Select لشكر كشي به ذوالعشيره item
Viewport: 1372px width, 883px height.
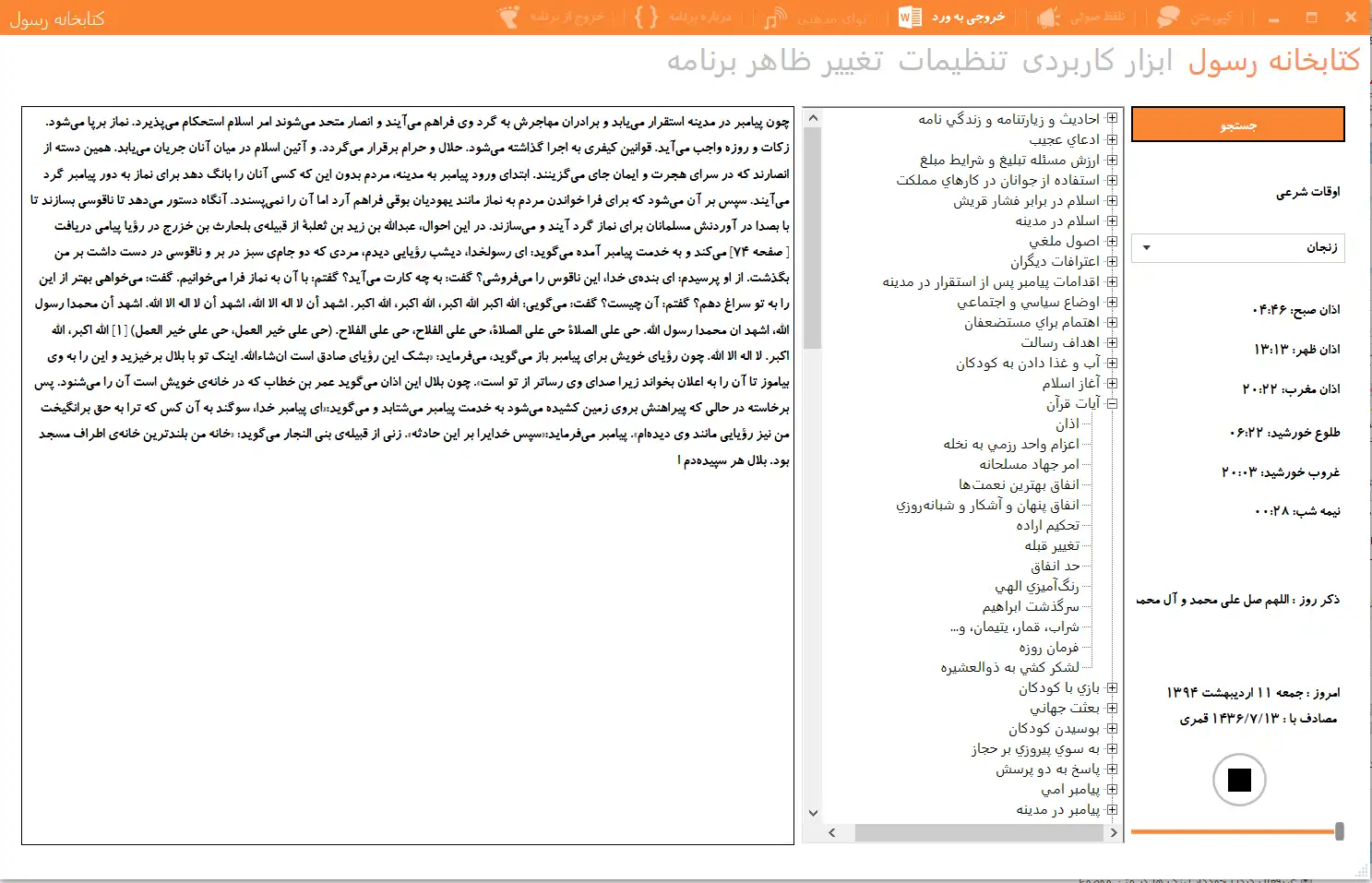pyautogui.click(x=1009, y=667)
